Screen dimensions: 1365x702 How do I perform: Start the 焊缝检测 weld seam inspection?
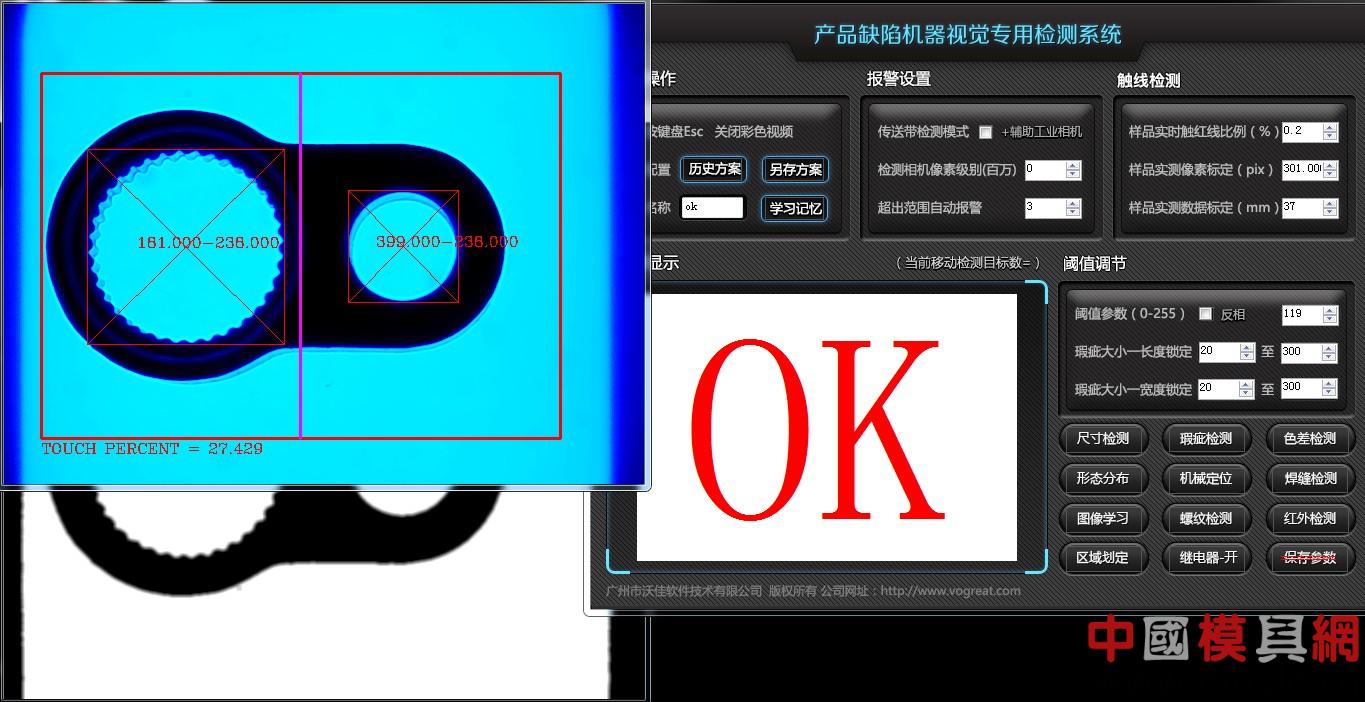tap(1309, 478)
